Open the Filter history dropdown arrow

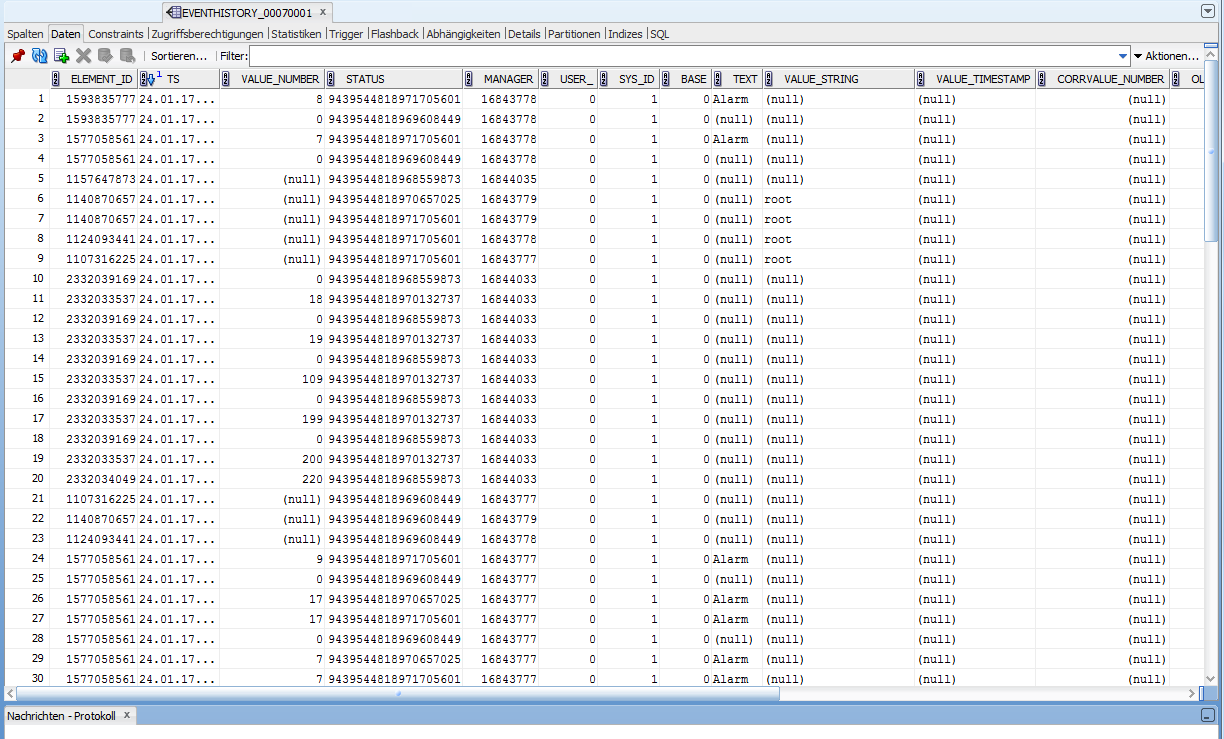point(1122,56)
